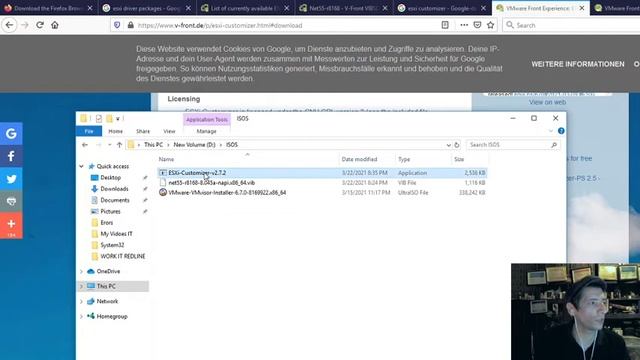Screen dimensions: 640x360
Task: Save page to Pocket icon
Action: coord(477,25)
